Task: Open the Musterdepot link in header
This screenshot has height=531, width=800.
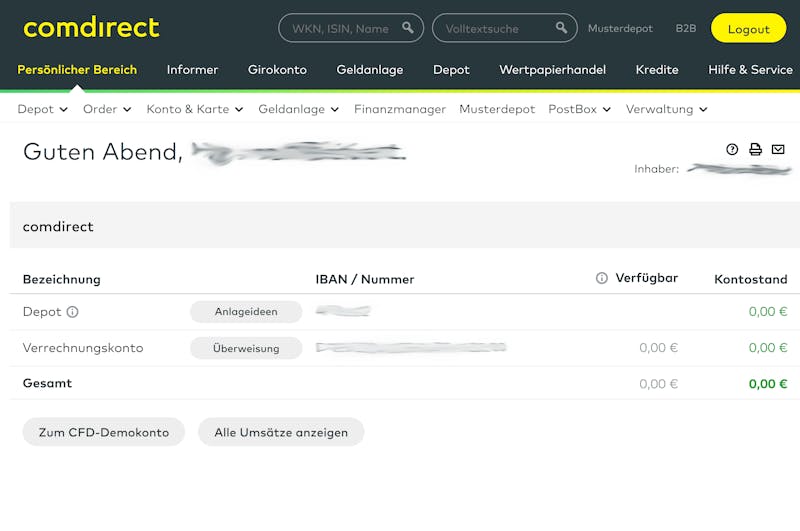Action: click(x=620, y=29)
